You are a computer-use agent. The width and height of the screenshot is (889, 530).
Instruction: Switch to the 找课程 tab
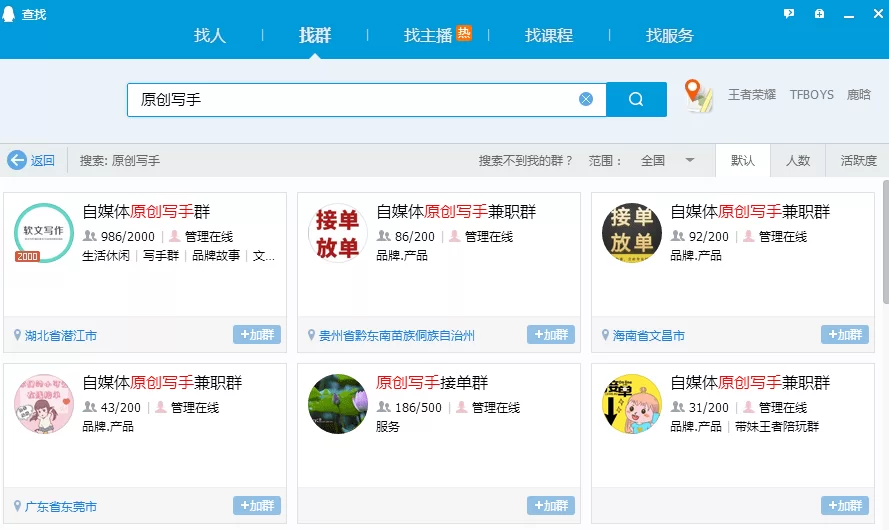click(x=549, y=35)
